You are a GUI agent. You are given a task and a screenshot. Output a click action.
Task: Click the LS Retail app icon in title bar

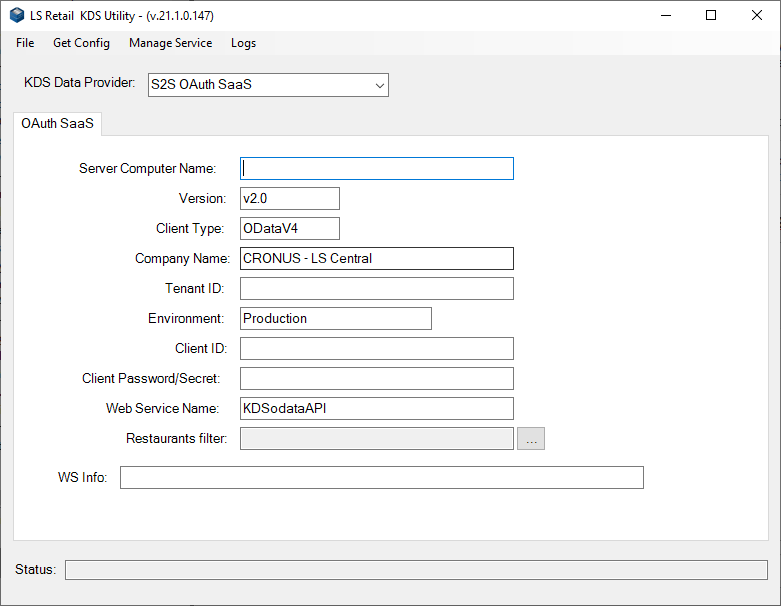17,16
